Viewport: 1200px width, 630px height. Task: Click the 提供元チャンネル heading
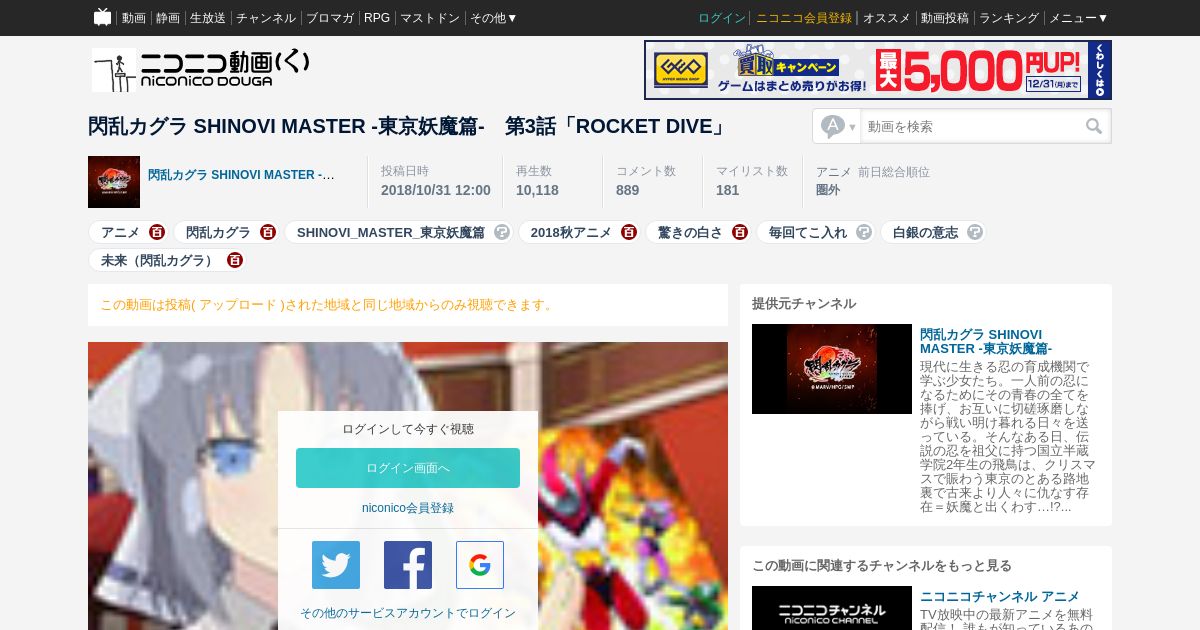[x=804, y=303]
